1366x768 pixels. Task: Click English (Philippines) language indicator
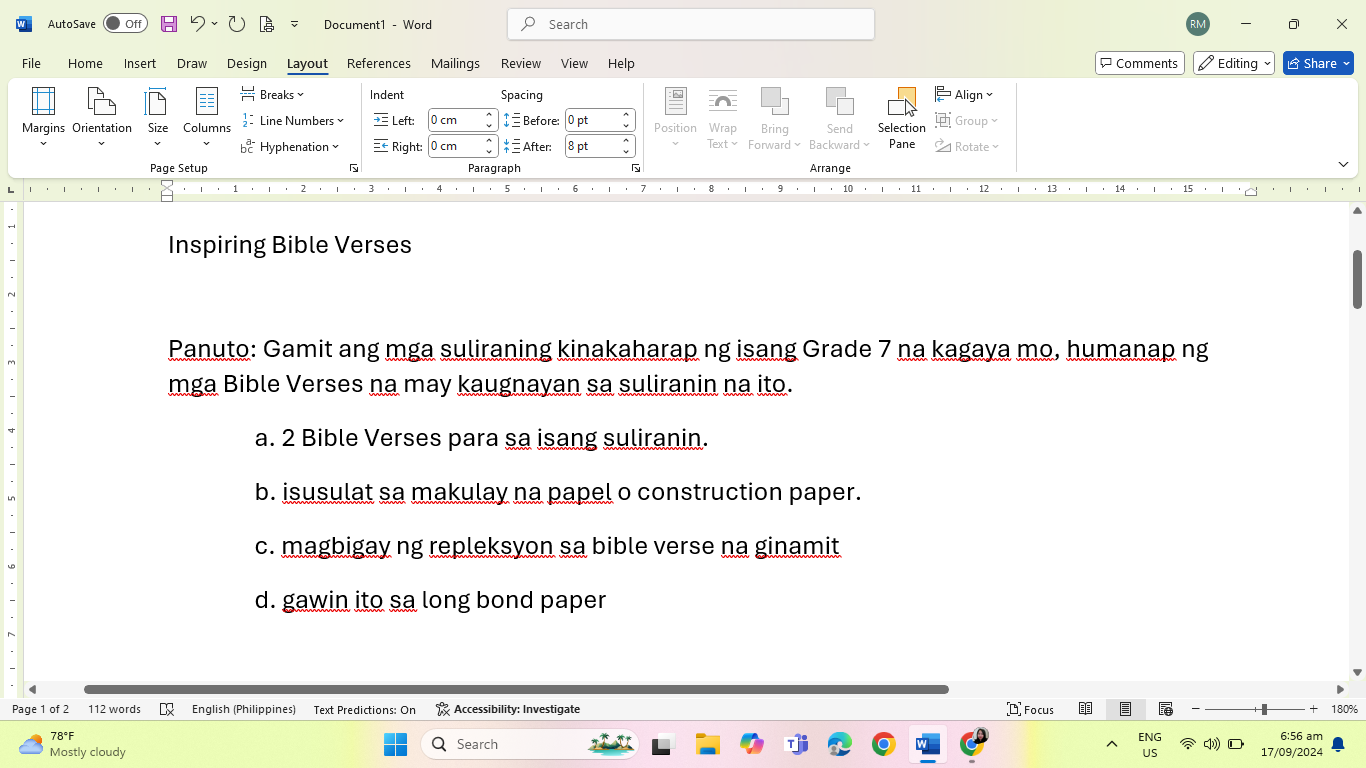(244, 709)
